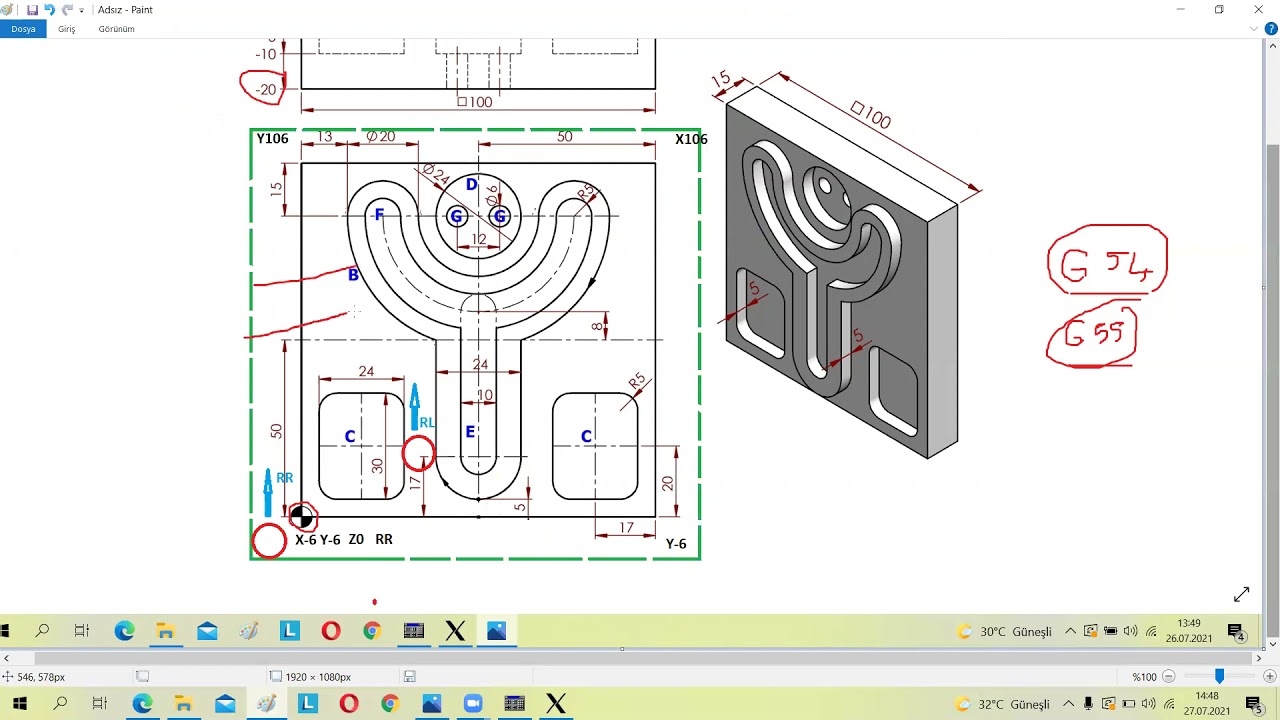Viewport: 1280px width, 720px height.
Task: Open the clock showing 14:48
Action: 1206,704
